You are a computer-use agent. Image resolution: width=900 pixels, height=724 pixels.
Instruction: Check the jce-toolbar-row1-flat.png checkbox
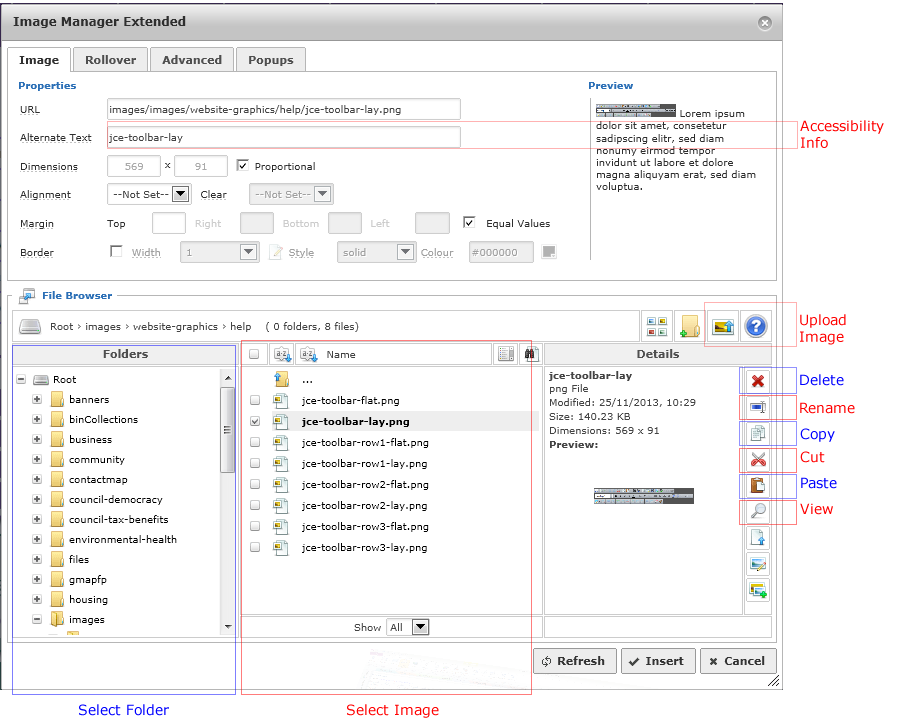point(255,442)
